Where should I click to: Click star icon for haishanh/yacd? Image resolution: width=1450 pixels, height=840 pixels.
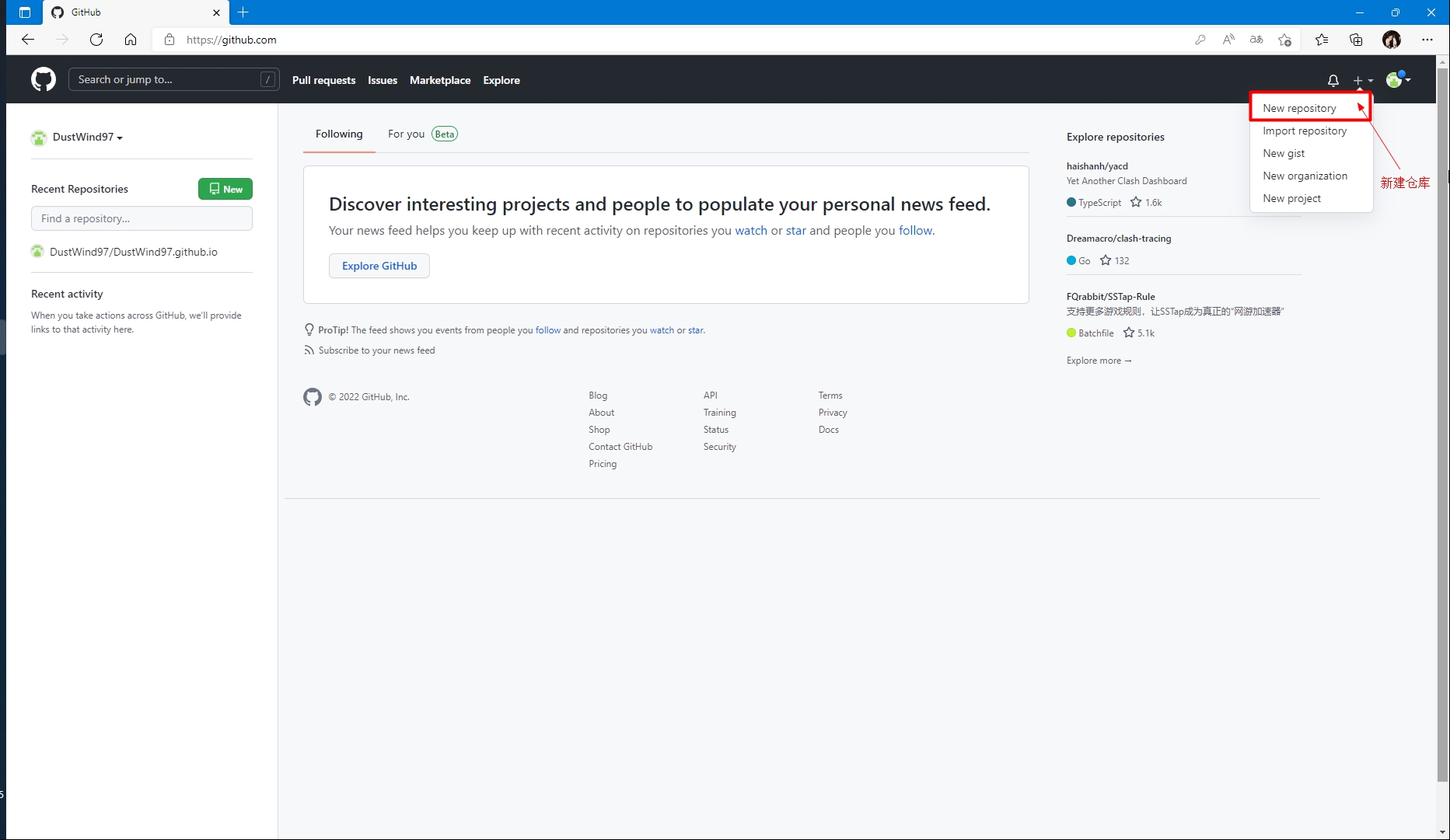pyautogui.click(x=1136, y=202)
